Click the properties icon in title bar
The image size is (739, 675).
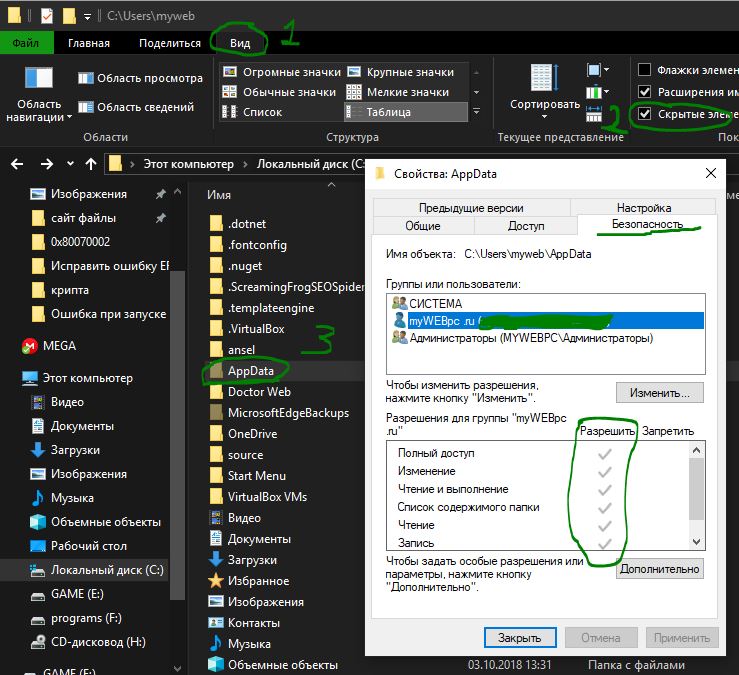(x=47, y=16)
